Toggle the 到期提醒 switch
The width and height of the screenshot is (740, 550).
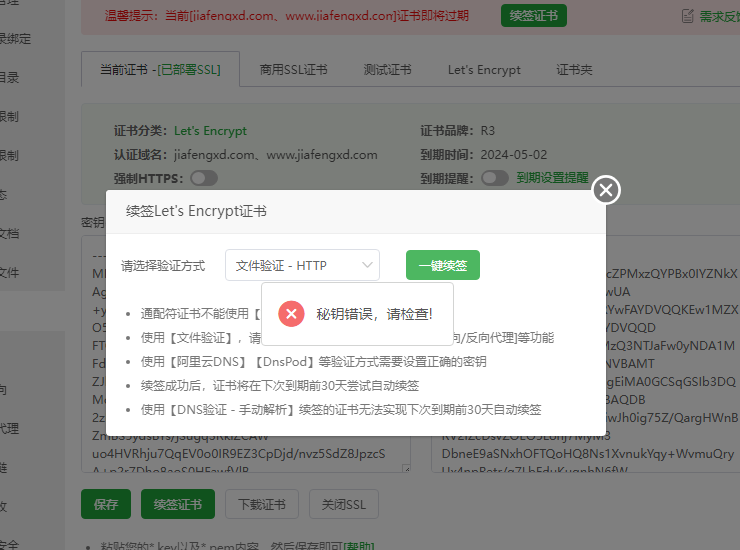[x=495, y=178]
